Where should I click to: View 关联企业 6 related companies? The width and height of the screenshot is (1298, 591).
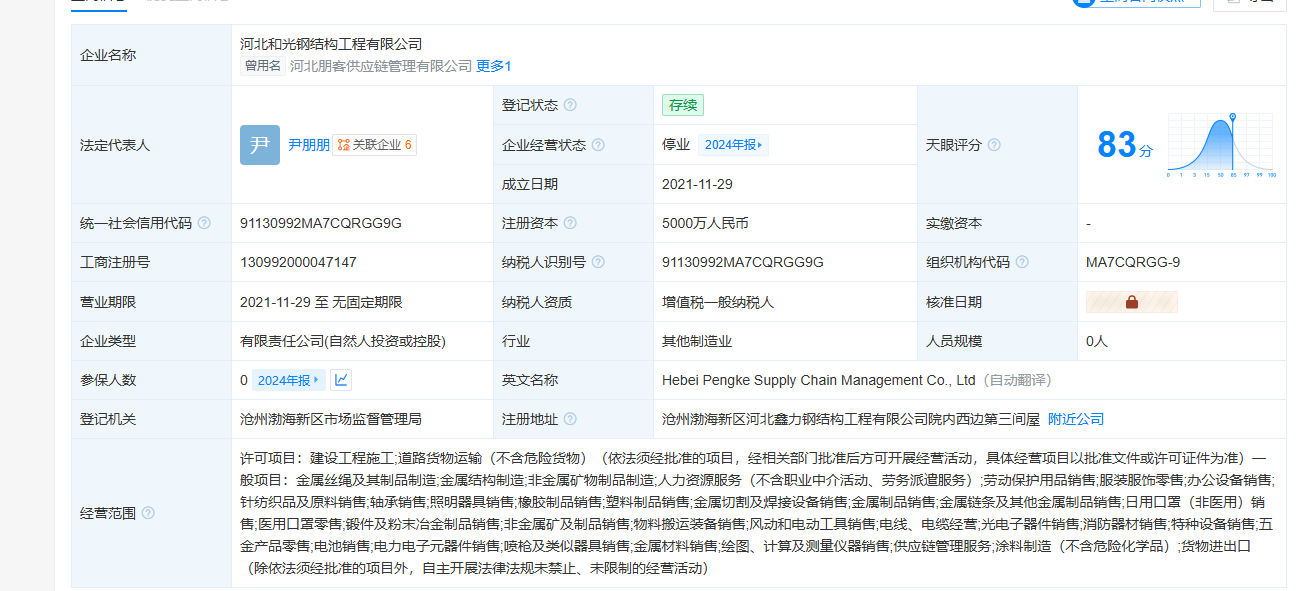[x=375, y=145]
